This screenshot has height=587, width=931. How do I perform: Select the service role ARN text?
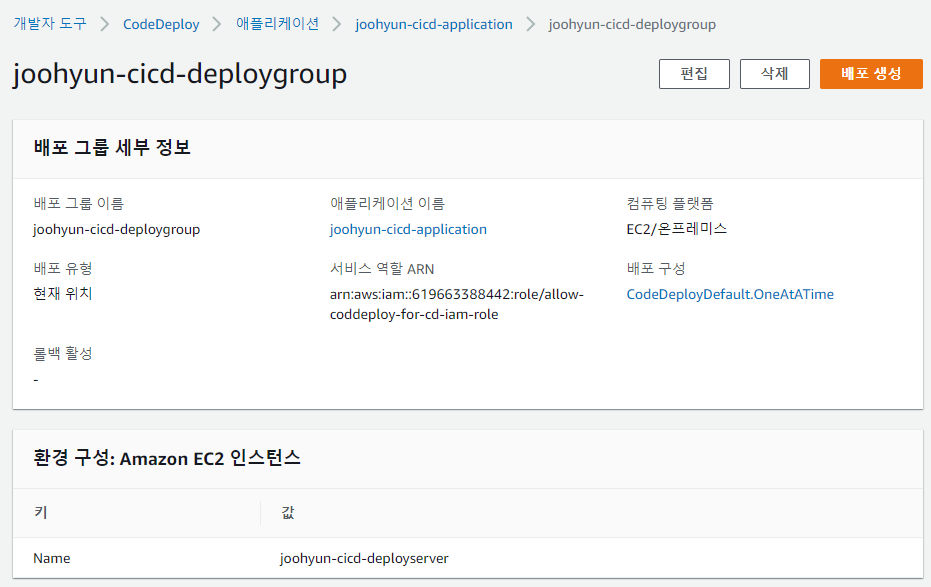pyautogui.click(x=457, y=304)
